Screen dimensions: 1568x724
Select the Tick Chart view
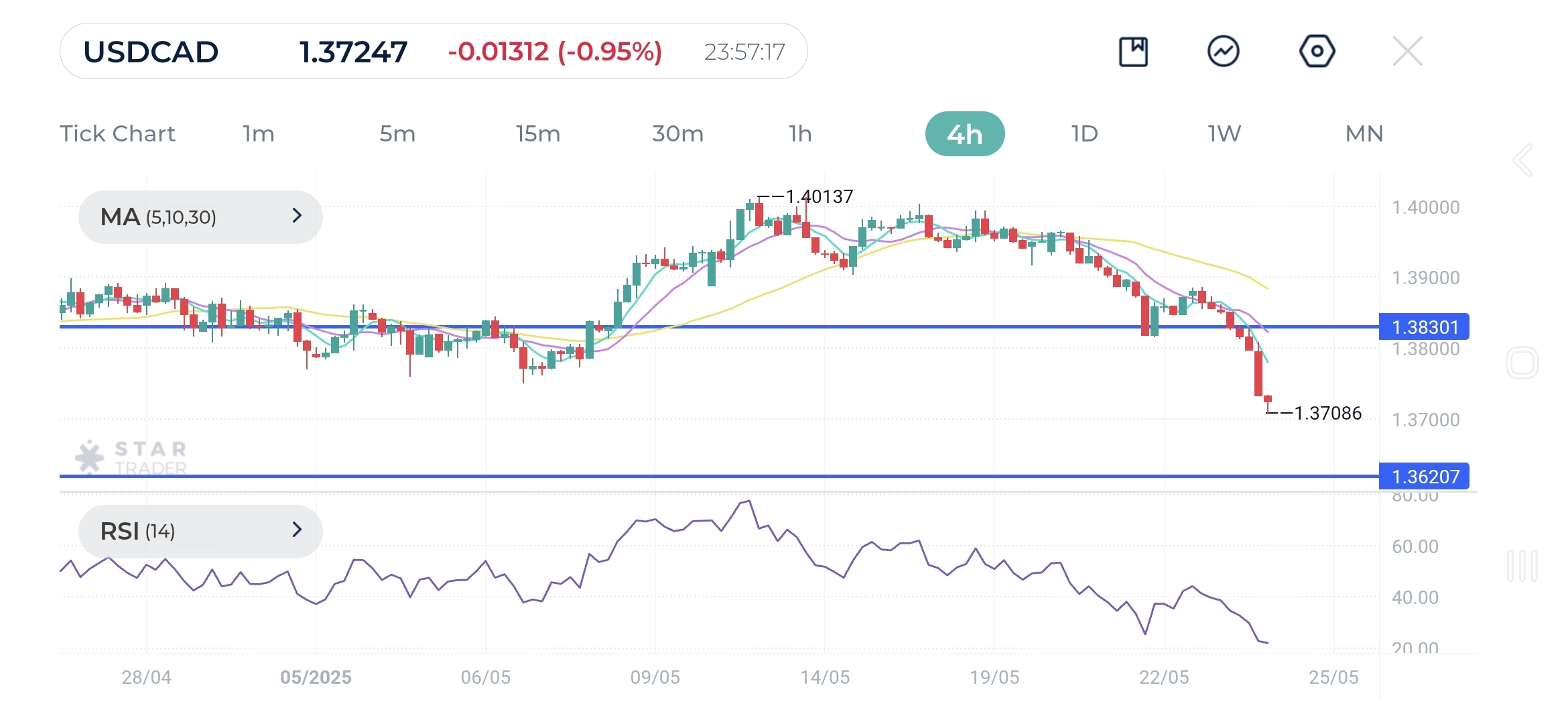tap(118, 133)
